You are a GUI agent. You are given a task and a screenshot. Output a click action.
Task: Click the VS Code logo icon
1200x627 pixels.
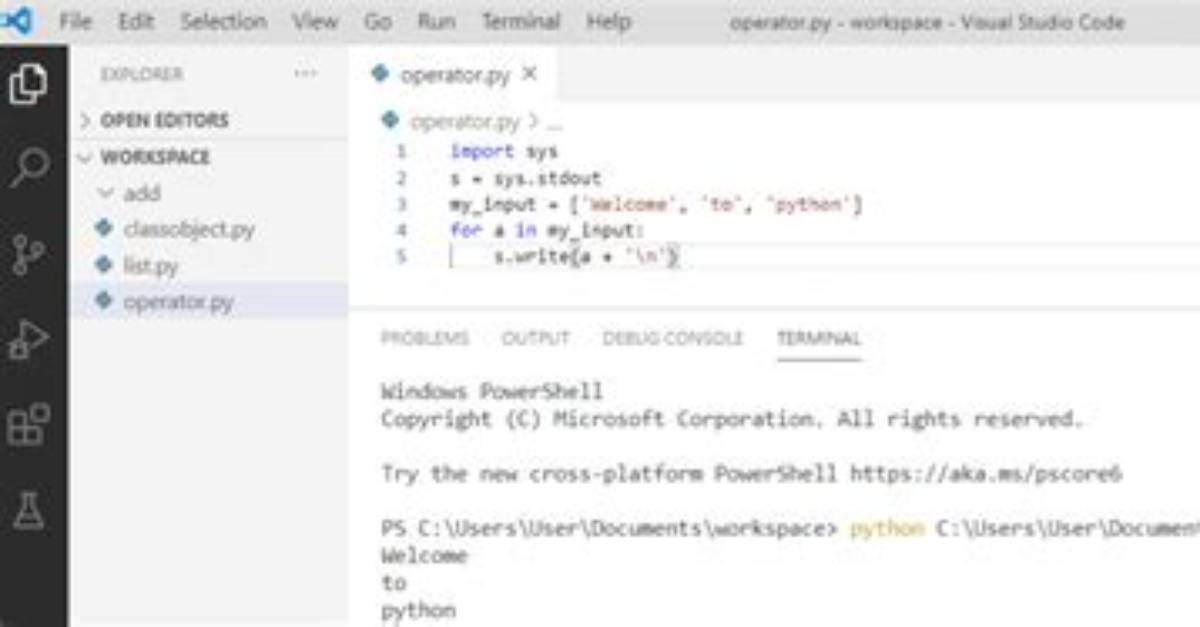tap(17, 21)
